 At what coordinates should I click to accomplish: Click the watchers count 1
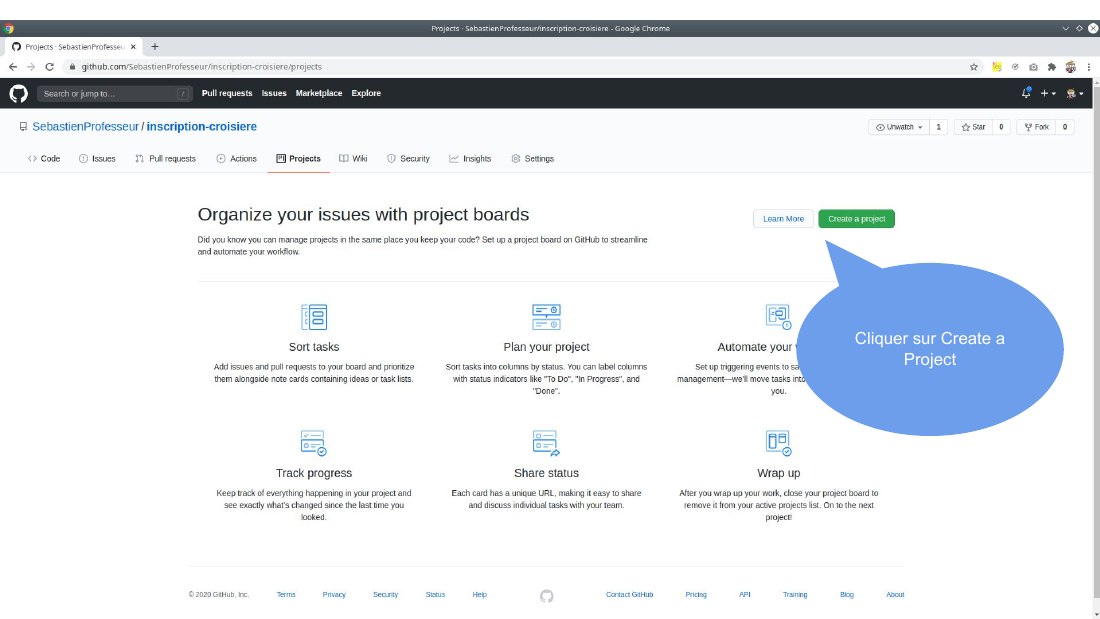[x=939, y=127]
